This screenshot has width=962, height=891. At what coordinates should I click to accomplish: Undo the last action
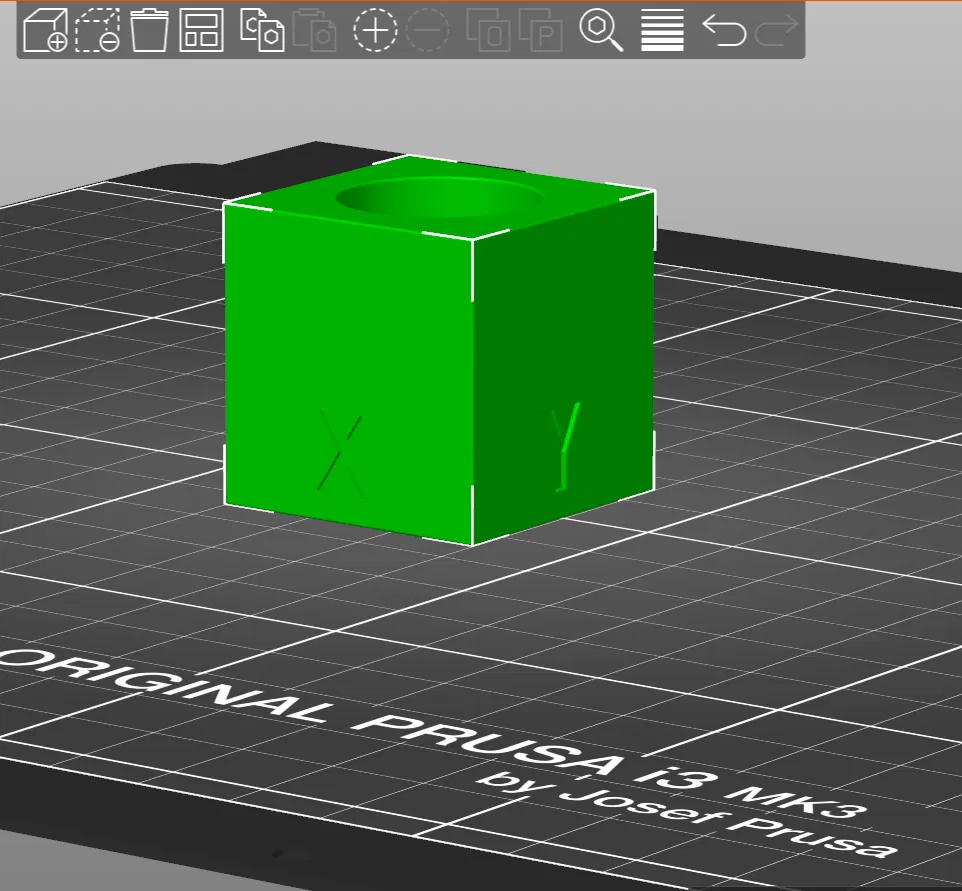point(724,30)
